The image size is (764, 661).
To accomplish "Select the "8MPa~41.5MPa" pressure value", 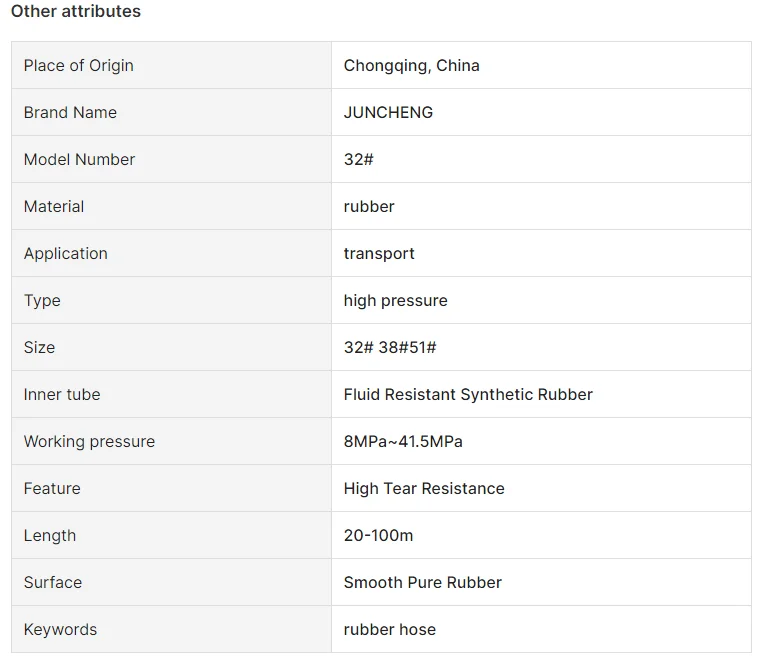I will (x=403, y=442).
